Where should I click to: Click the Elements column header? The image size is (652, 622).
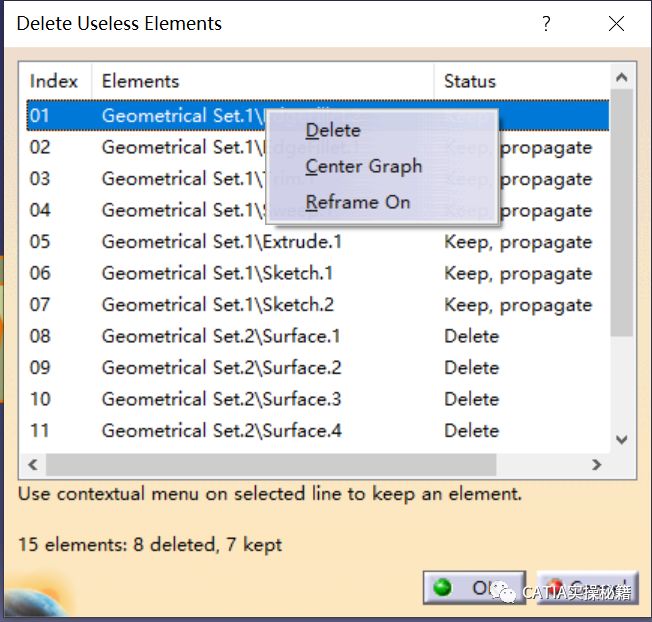(x=260, y=81)
